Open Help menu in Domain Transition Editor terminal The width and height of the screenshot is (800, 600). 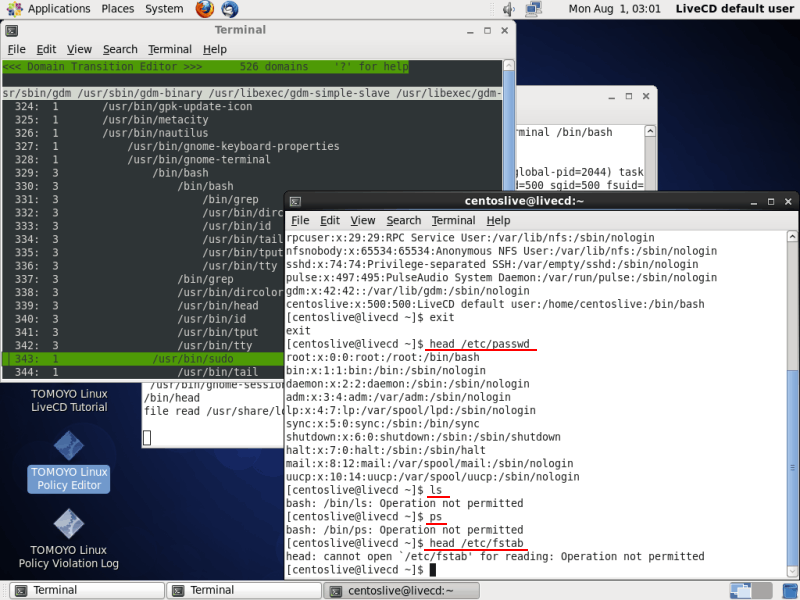tap(214, 49)
